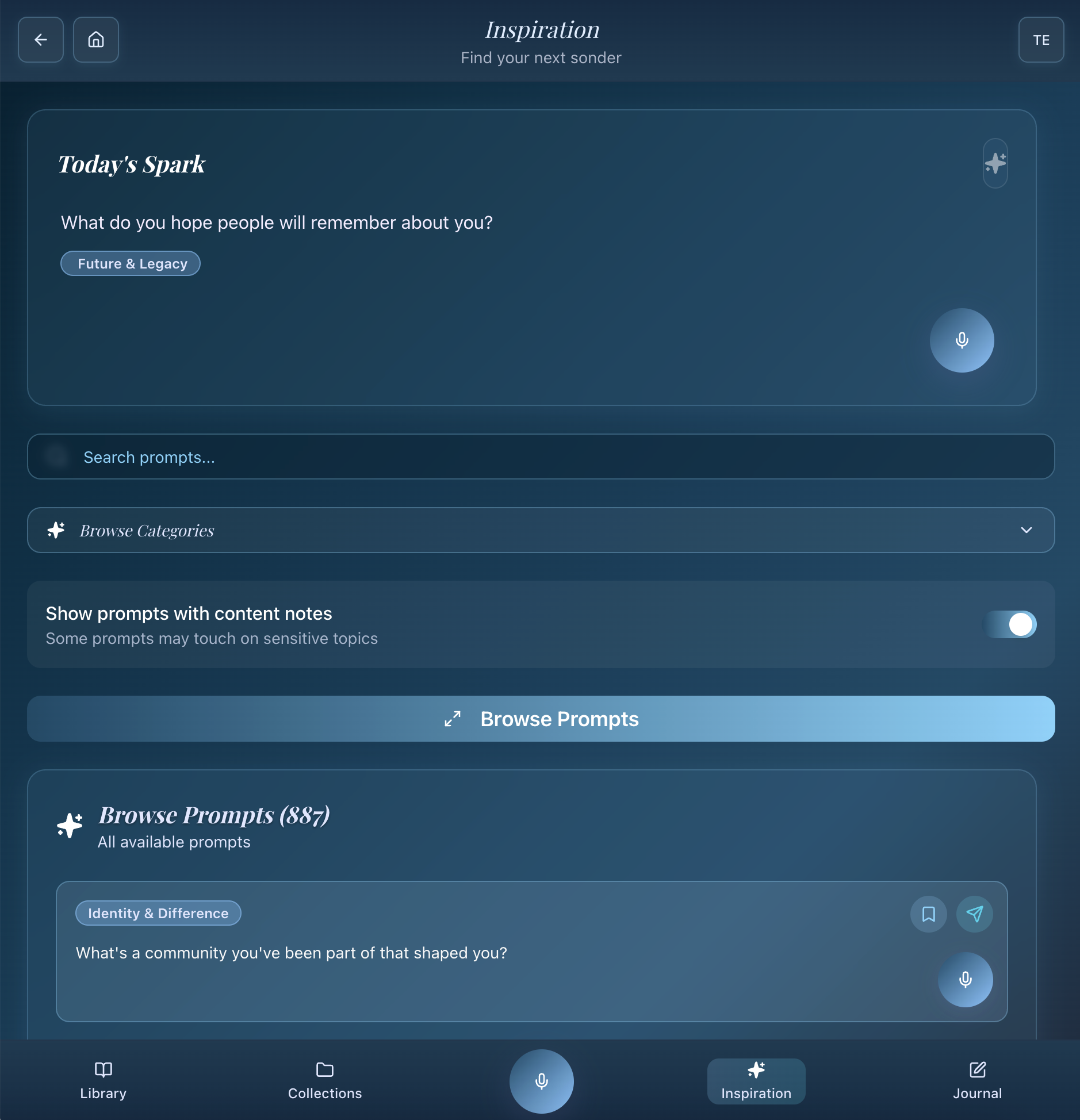Record response to community prompt
Viewport: 1080px width, 1120px height.
tap(965, 979)
